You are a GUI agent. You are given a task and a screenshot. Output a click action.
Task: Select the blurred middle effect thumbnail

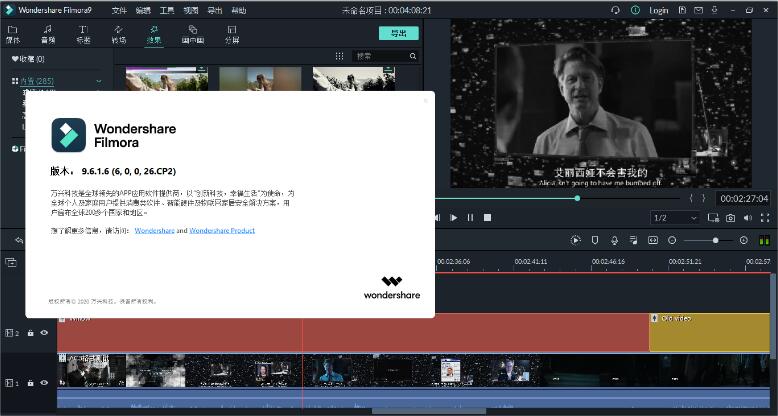[x=260, y=78]
